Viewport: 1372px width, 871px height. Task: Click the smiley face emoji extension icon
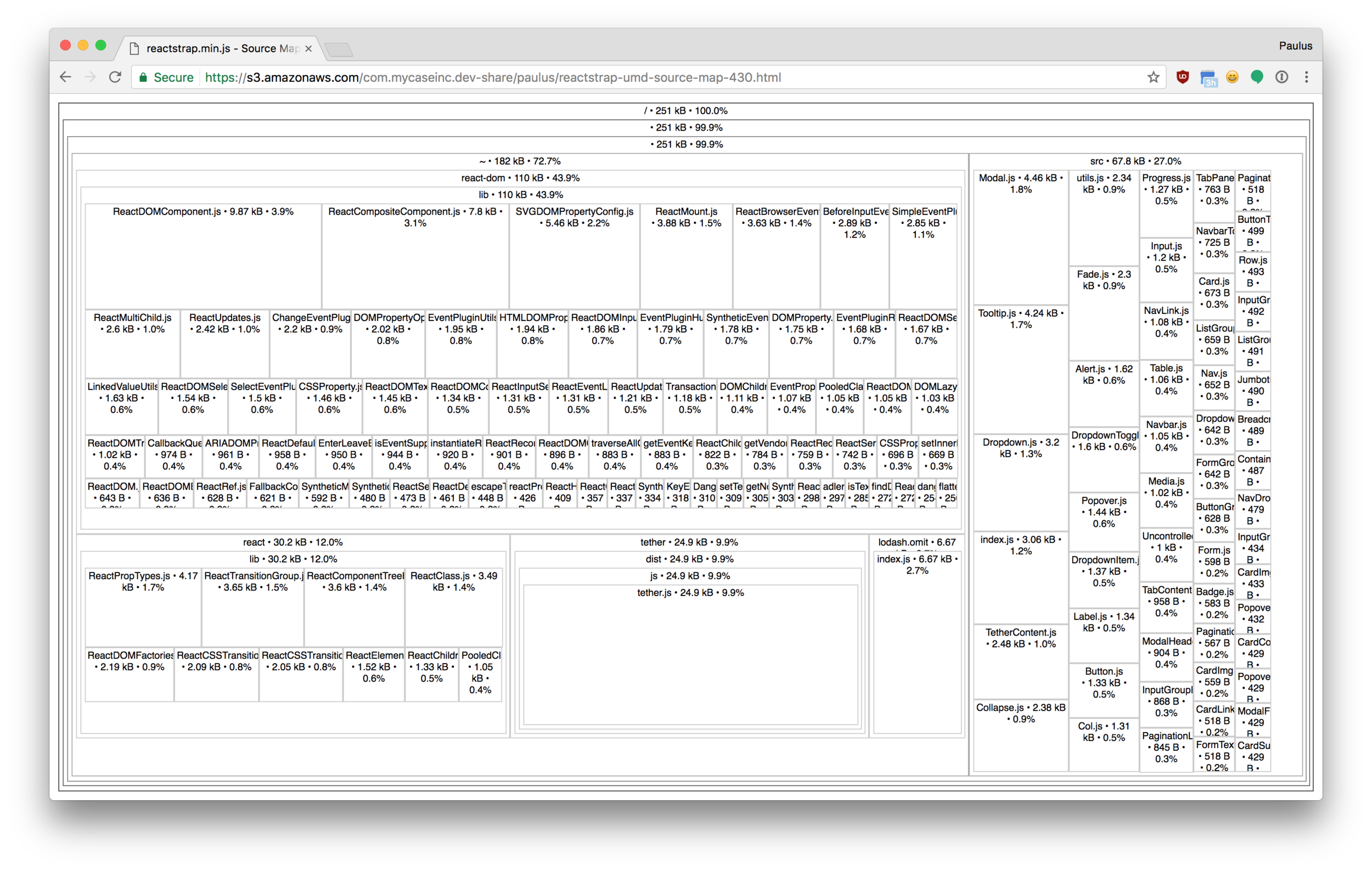click(x=1233, y=77)
